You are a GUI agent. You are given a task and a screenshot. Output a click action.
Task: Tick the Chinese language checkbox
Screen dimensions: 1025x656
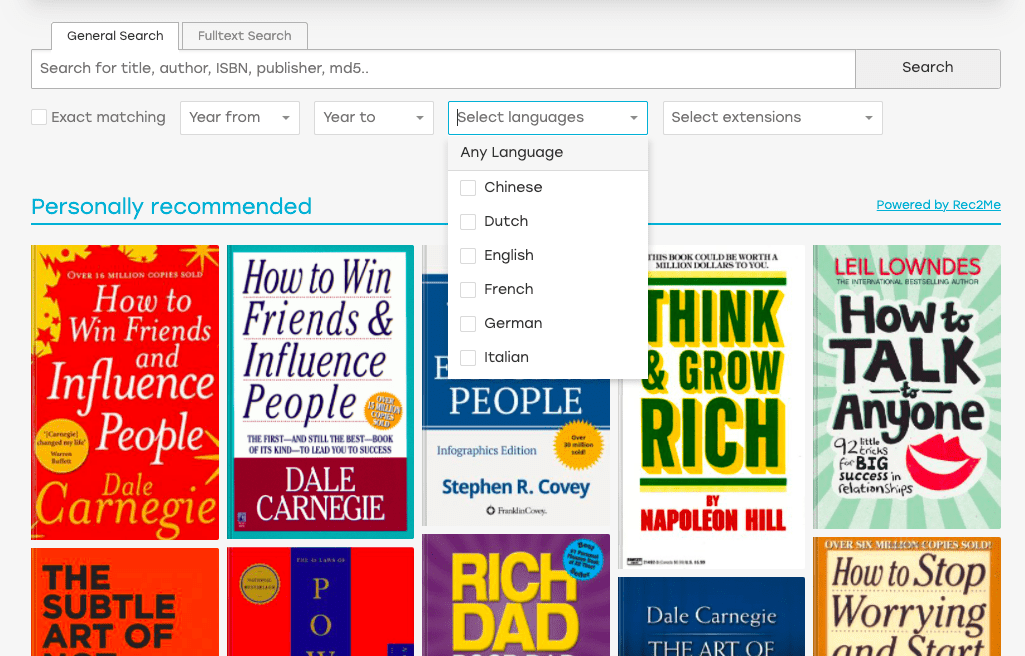pos(468,188)
